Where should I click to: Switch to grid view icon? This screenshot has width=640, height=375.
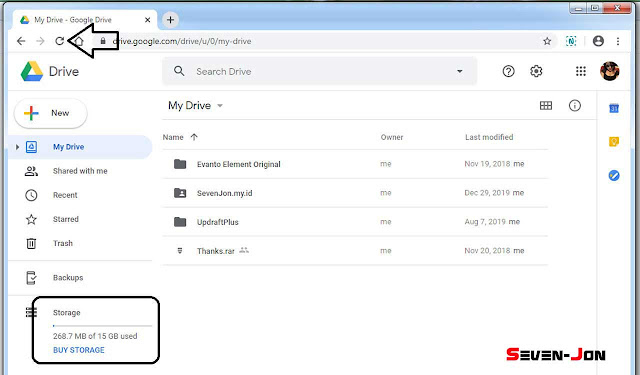point(546,106)
